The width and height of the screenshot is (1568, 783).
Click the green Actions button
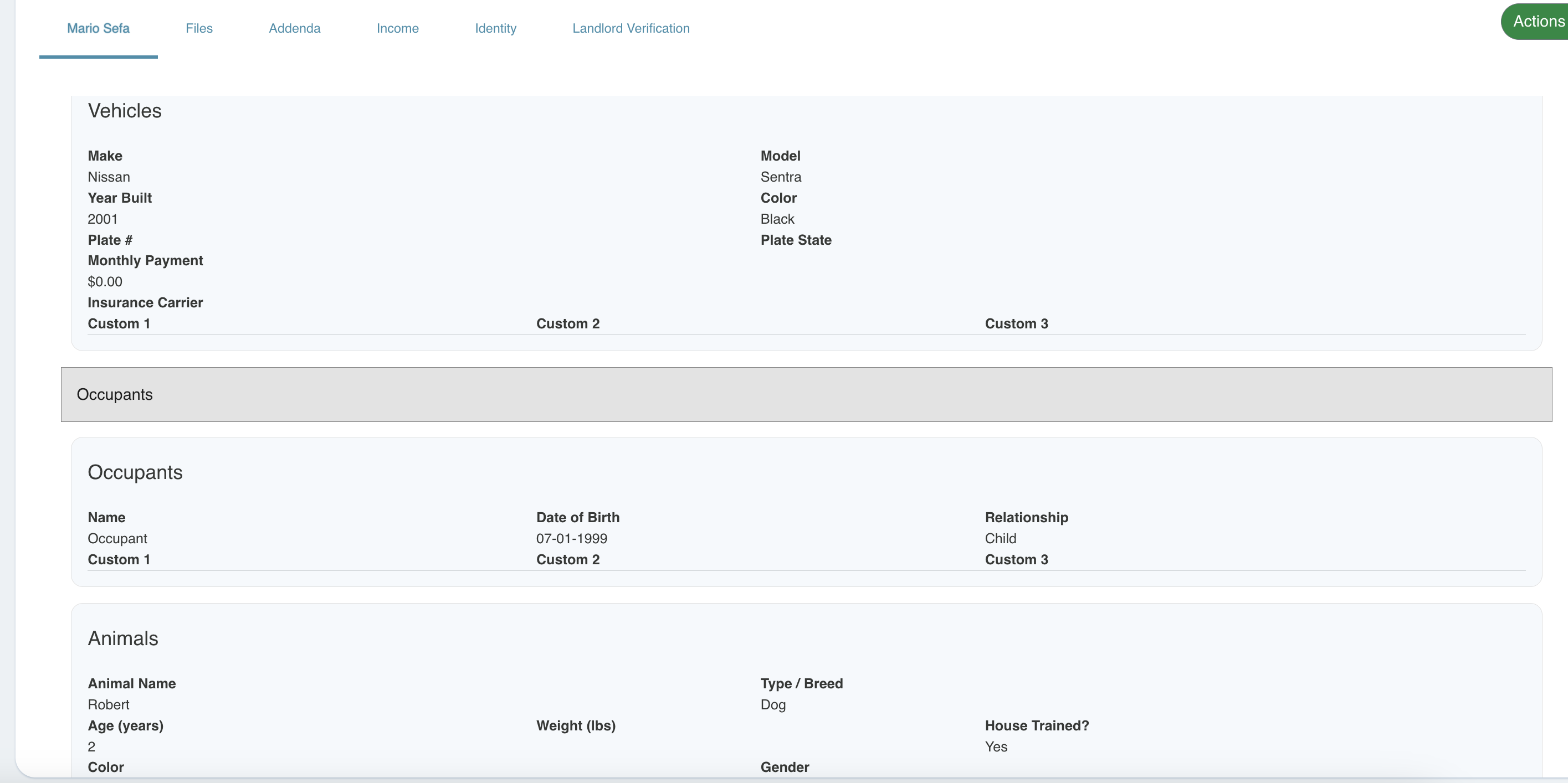1535,21
